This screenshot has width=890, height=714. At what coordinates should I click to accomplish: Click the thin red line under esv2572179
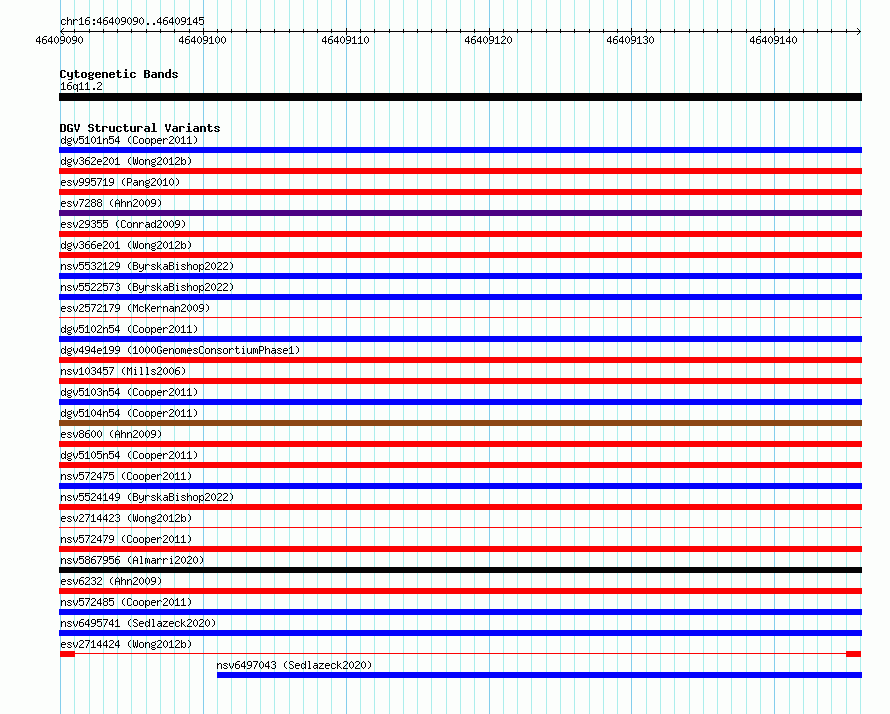[460, 318]
